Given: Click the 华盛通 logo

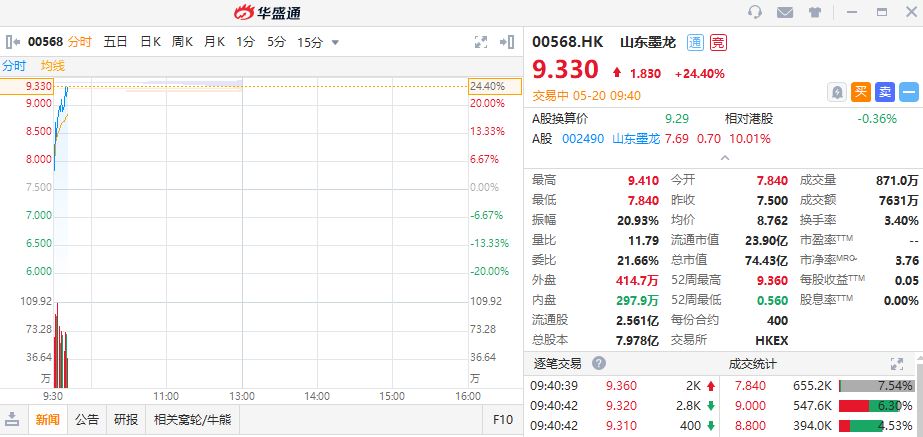Looking at the screenshot, I should click(267, 12).
